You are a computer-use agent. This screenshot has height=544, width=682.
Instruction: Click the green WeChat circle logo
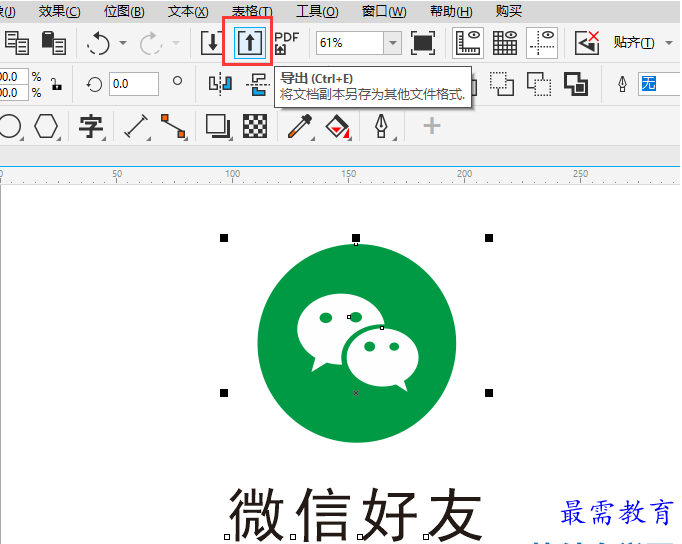point(356,343)
